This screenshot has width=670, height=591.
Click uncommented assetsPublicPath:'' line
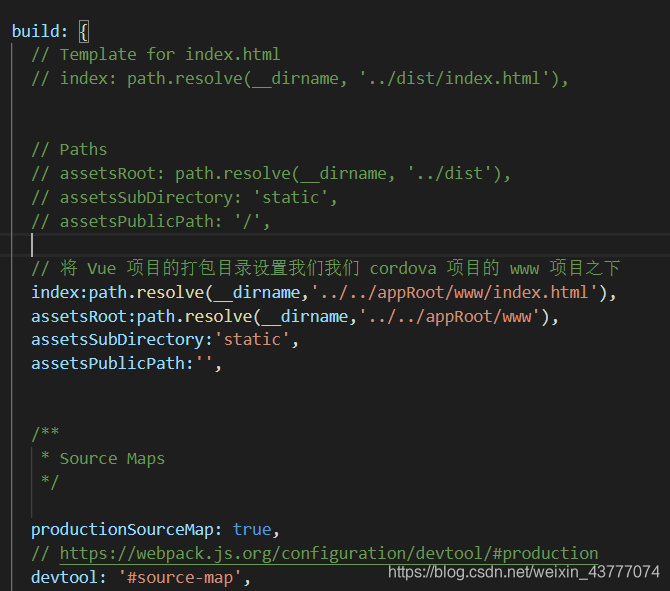[x=126, y=364]
